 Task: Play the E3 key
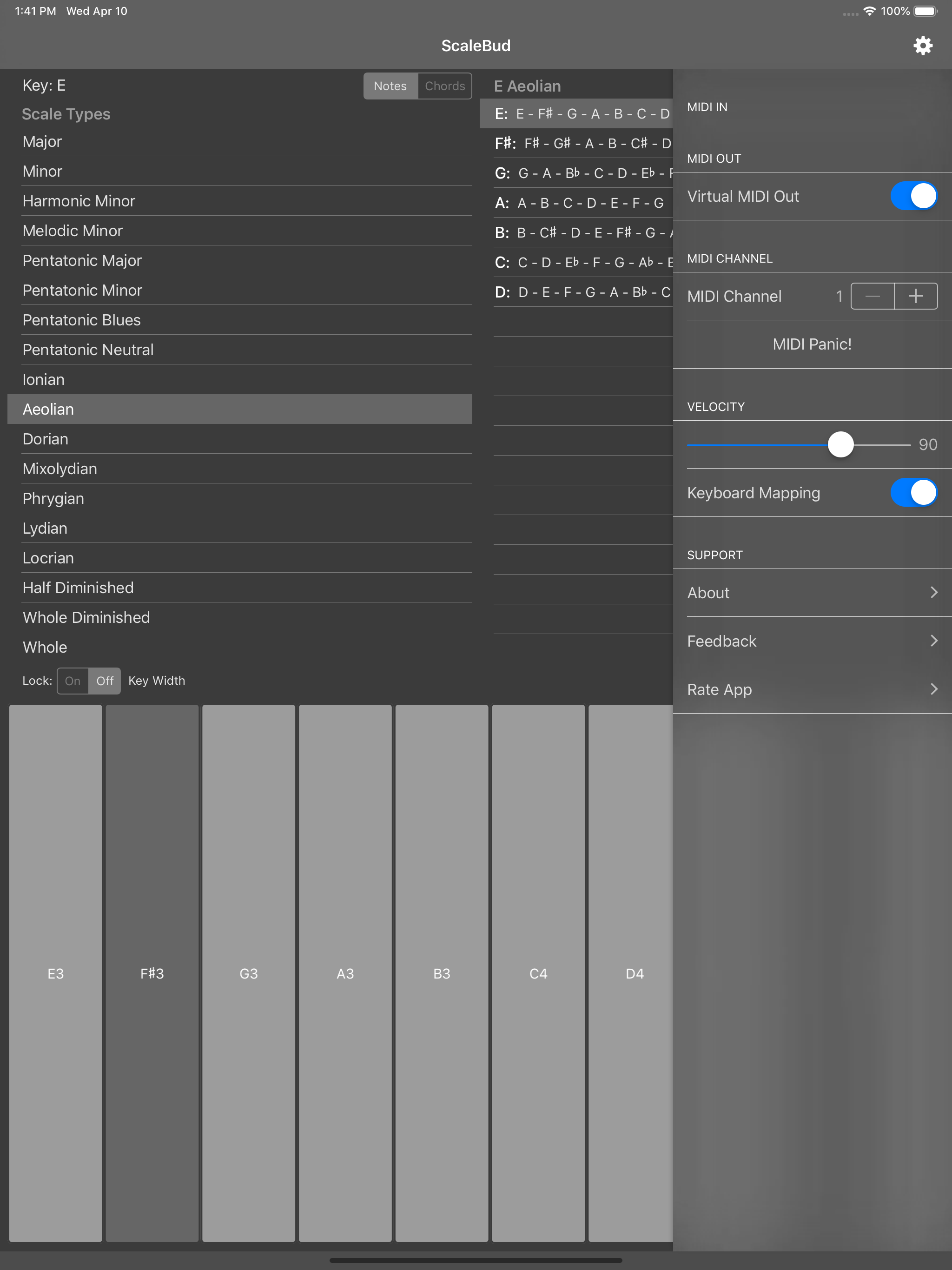[x=56, y=973]
